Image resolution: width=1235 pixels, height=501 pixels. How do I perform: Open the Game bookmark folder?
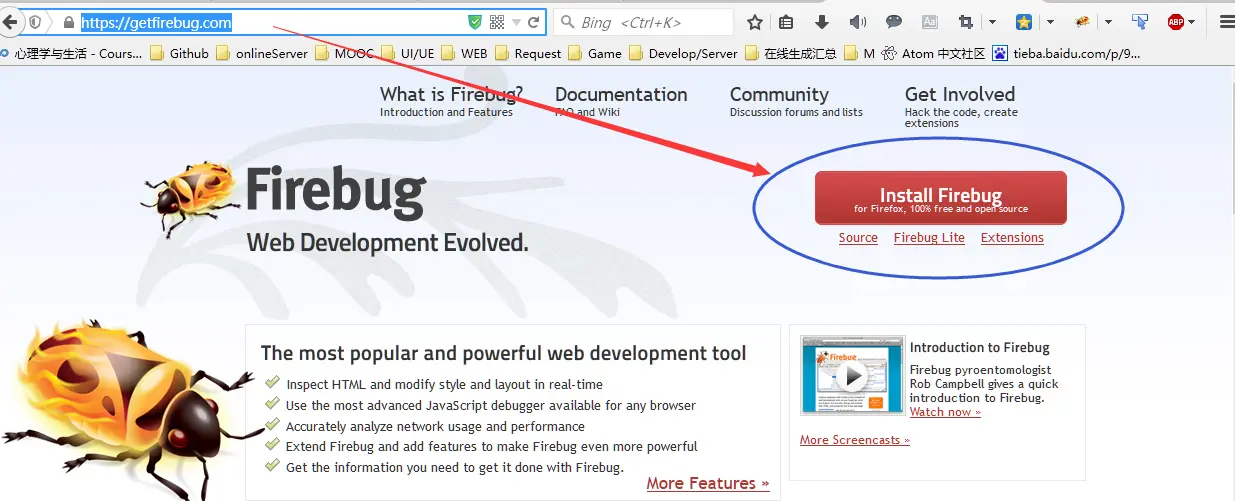595,53
